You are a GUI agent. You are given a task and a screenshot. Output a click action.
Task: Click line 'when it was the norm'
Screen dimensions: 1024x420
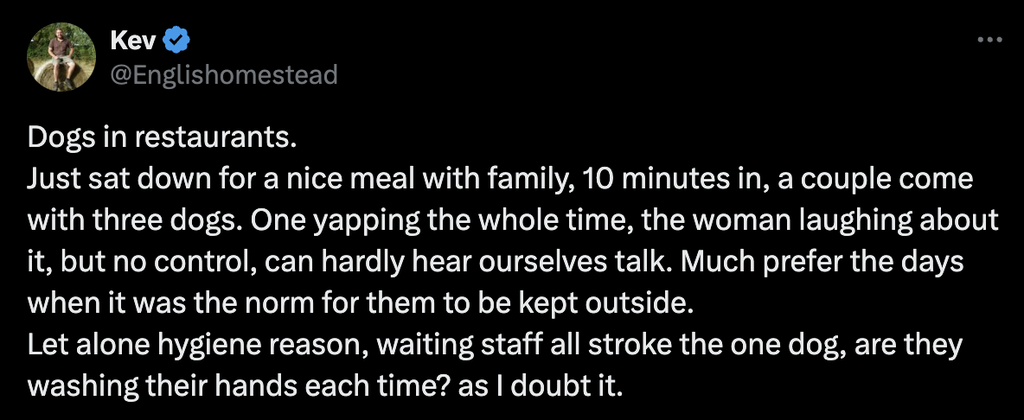pos(359,304)
